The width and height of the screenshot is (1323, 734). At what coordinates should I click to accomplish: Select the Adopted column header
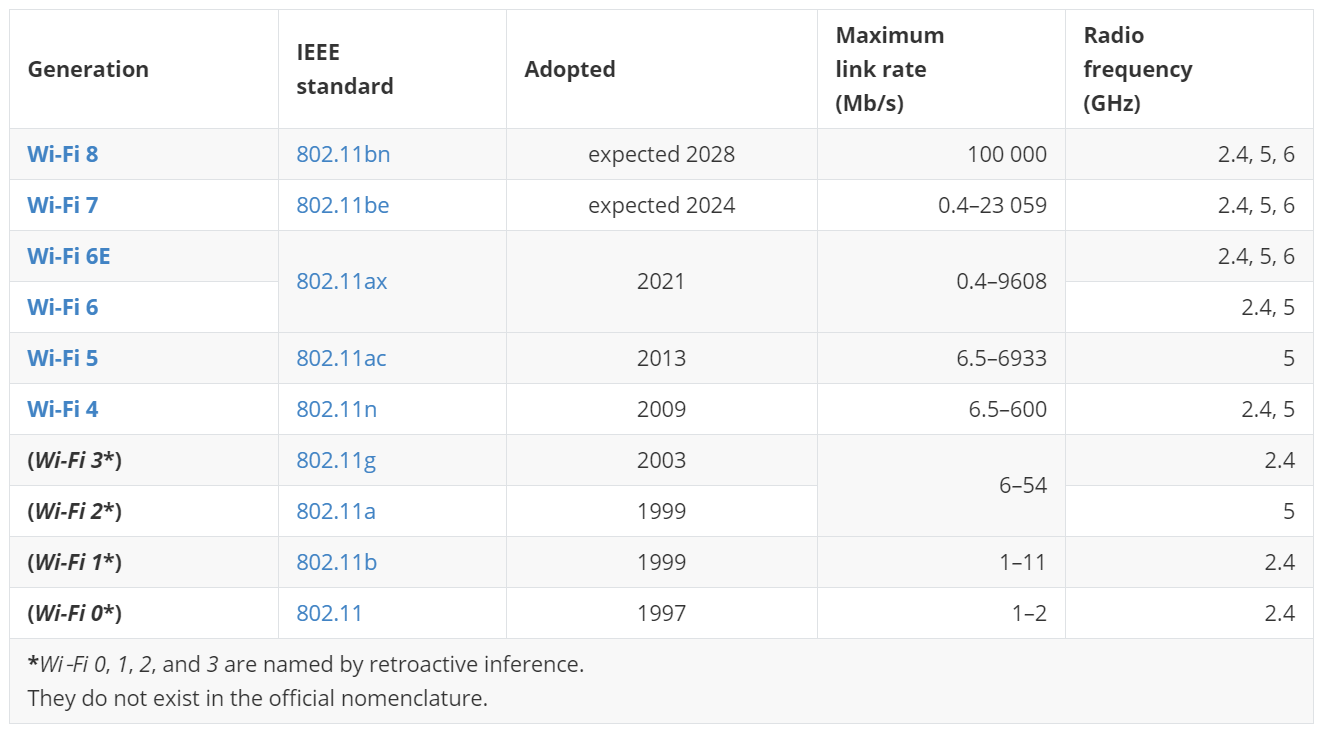(570, 70)
